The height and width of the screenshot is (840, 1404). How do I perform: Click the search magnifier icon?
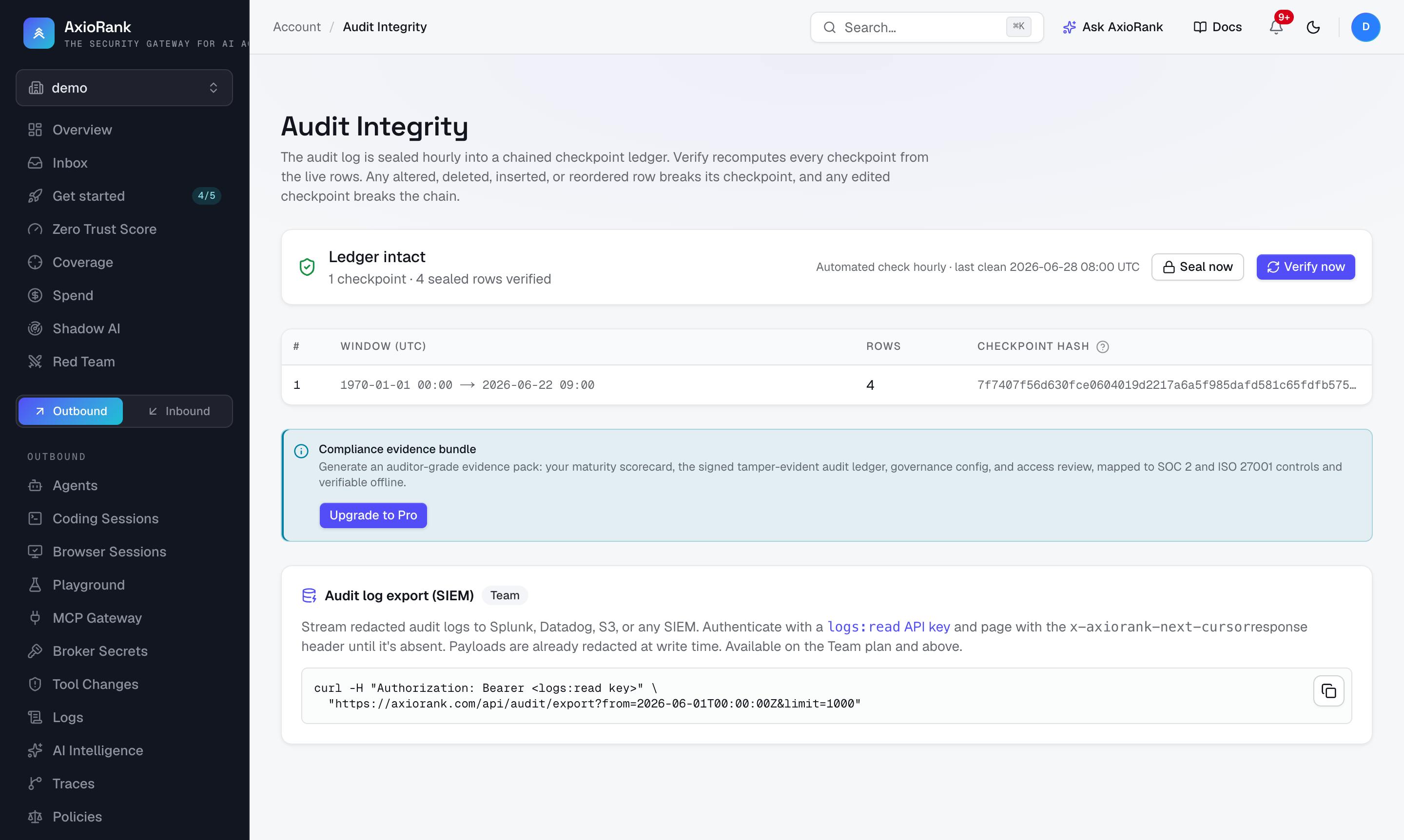point(830,27)
